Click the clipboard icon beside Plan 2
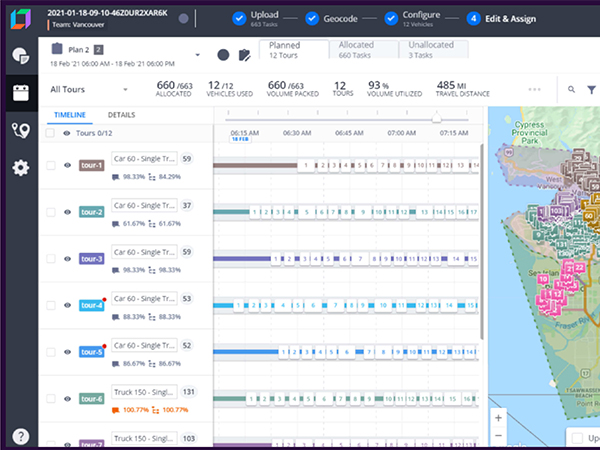 (57, 49)
